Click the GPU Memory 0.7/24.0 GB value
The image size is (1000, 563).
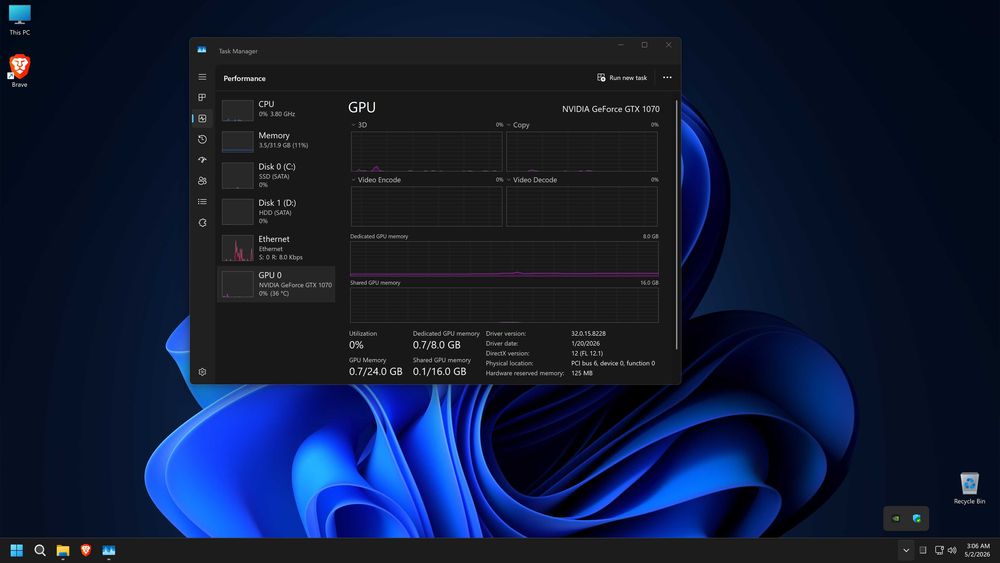[376, 371]
